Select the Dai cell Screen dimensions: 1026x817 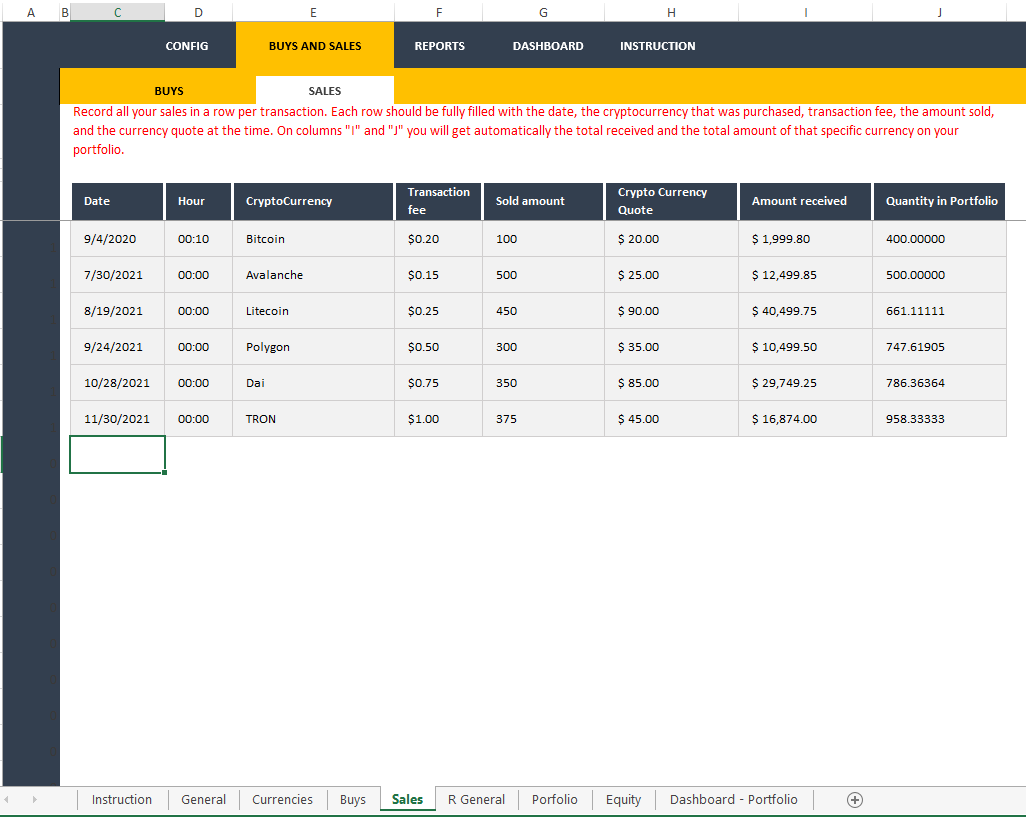click(313, 383)
